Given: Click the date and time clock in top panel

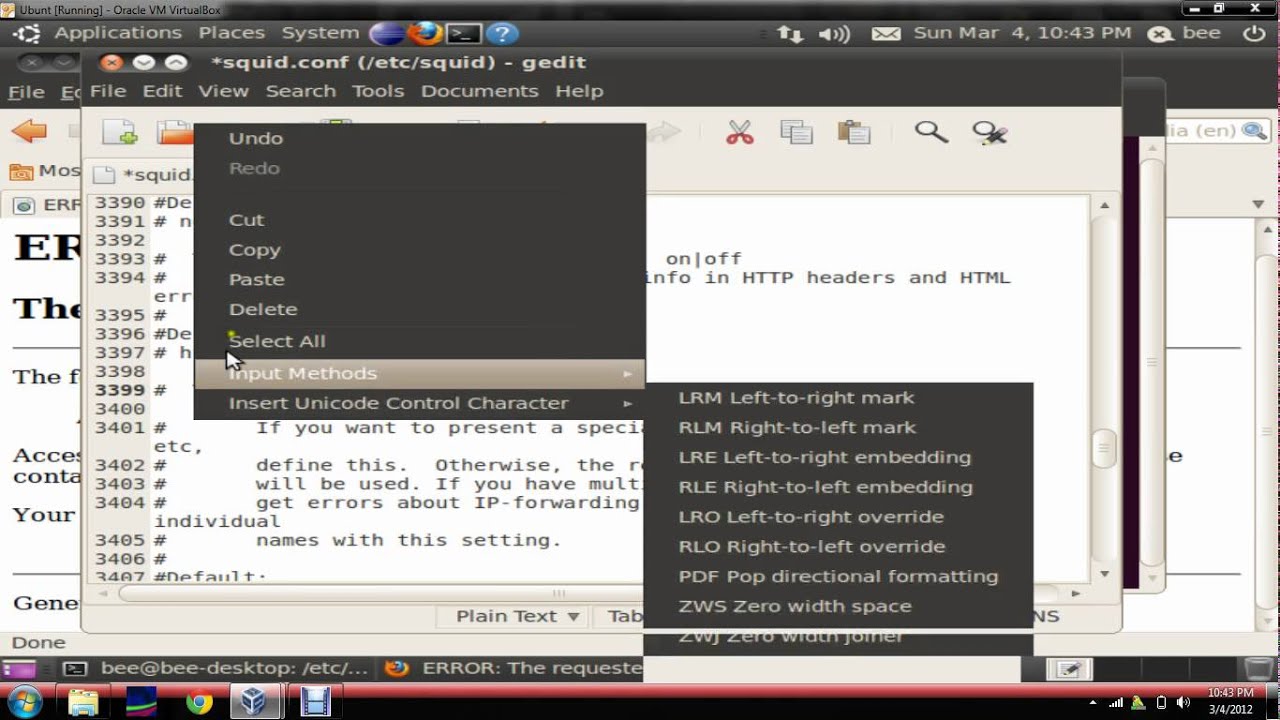Looking at the screenshot, I should [1022, 33].
